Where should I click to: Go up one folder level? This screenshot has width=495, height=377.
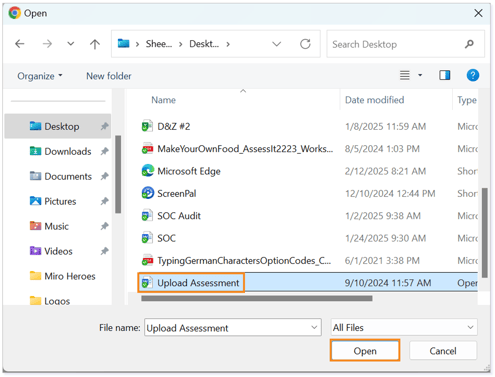click(x=95, y=44)
